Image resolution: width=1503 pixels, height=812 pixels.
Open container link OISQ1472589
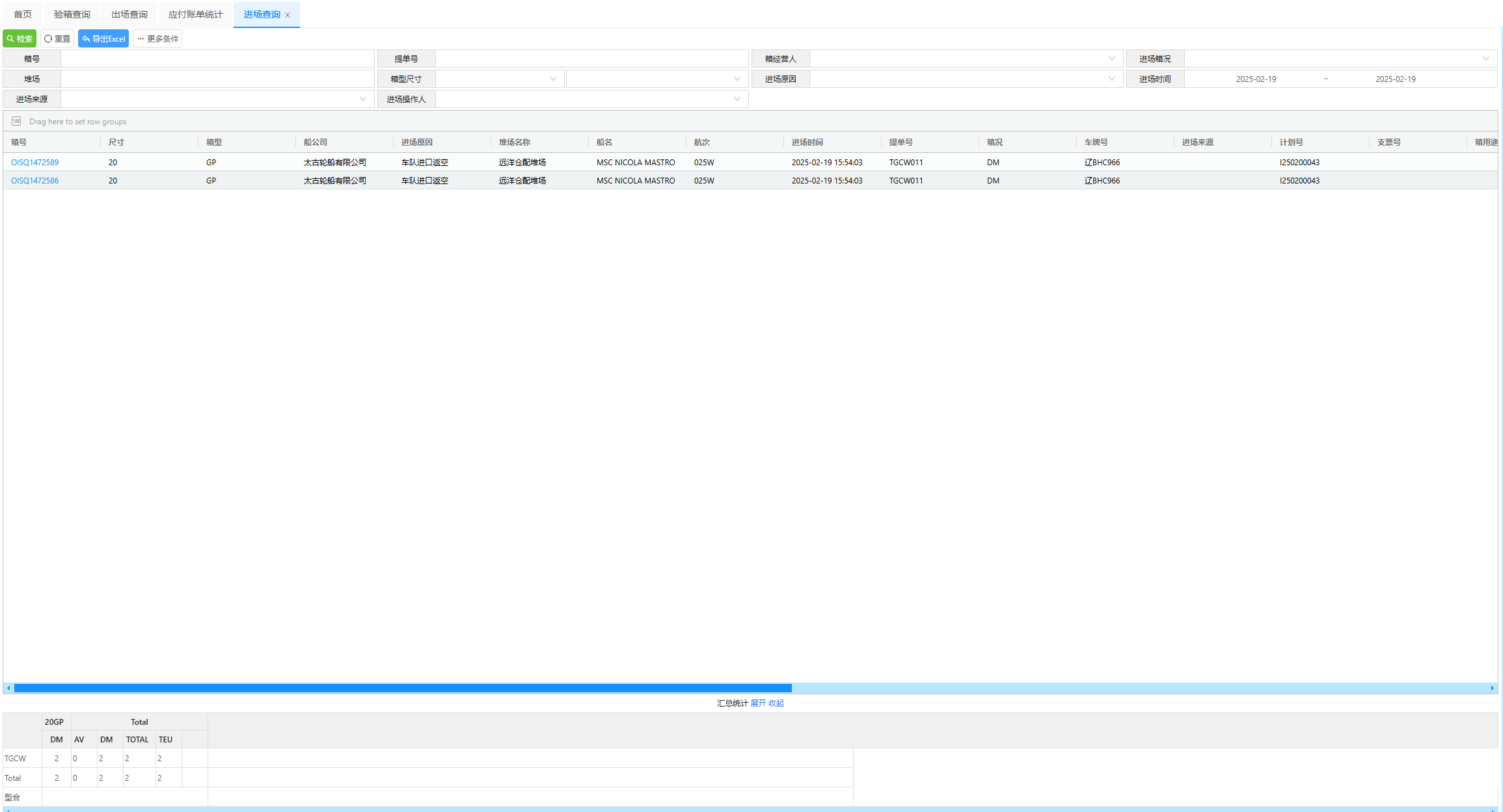pyautogui.click(x=34, y=163)
